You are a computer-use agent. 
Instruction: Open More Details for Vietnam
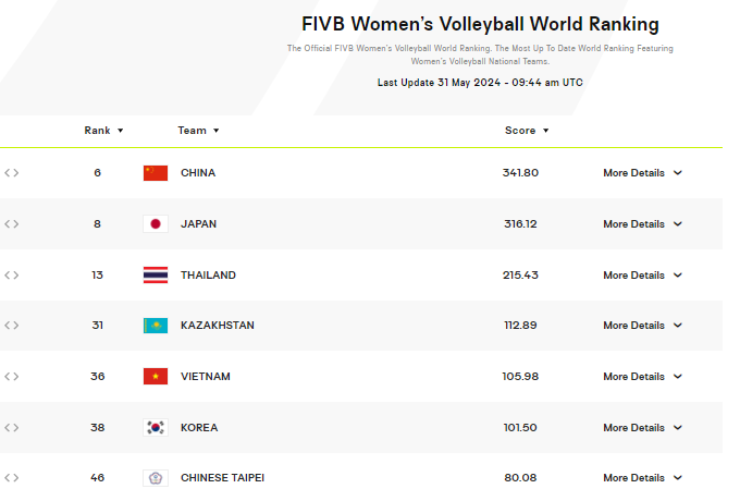[x=642, y=377]
